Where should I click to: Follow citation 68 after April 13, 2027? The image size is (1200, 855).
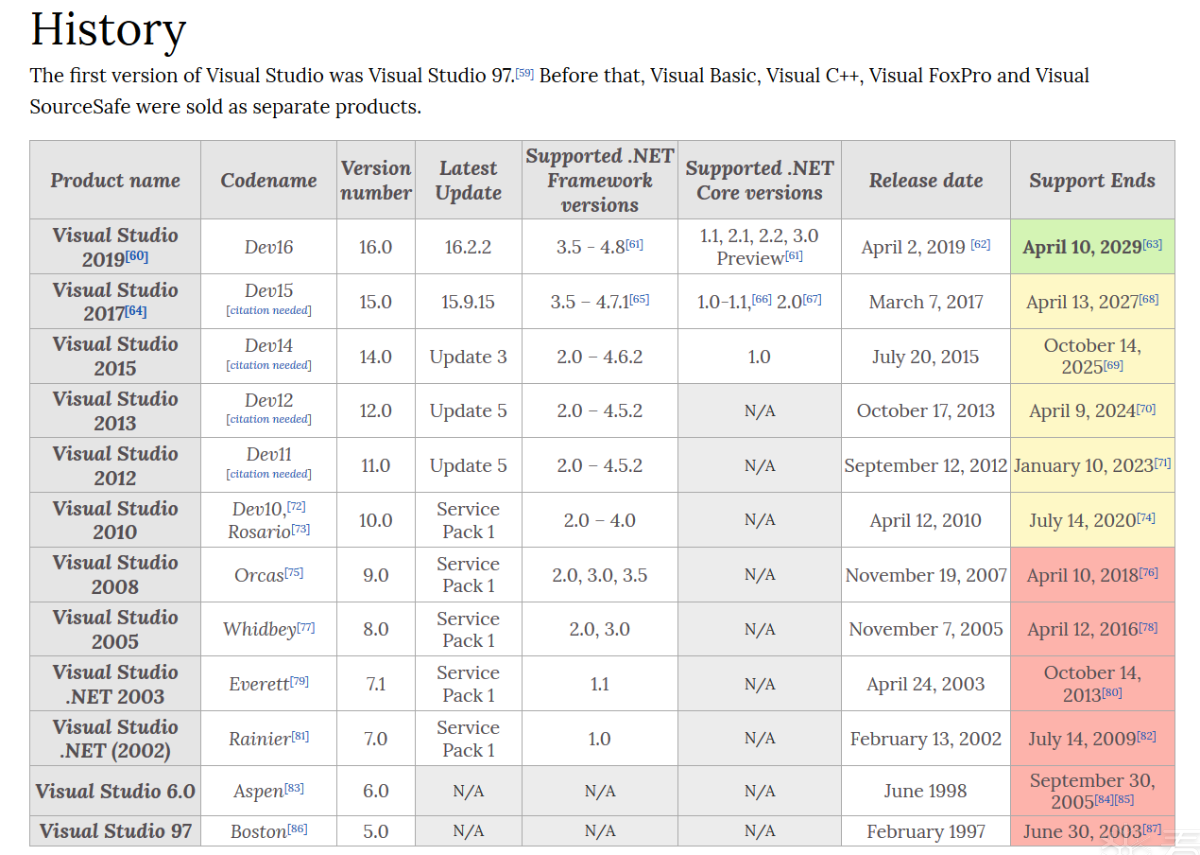1149,298
